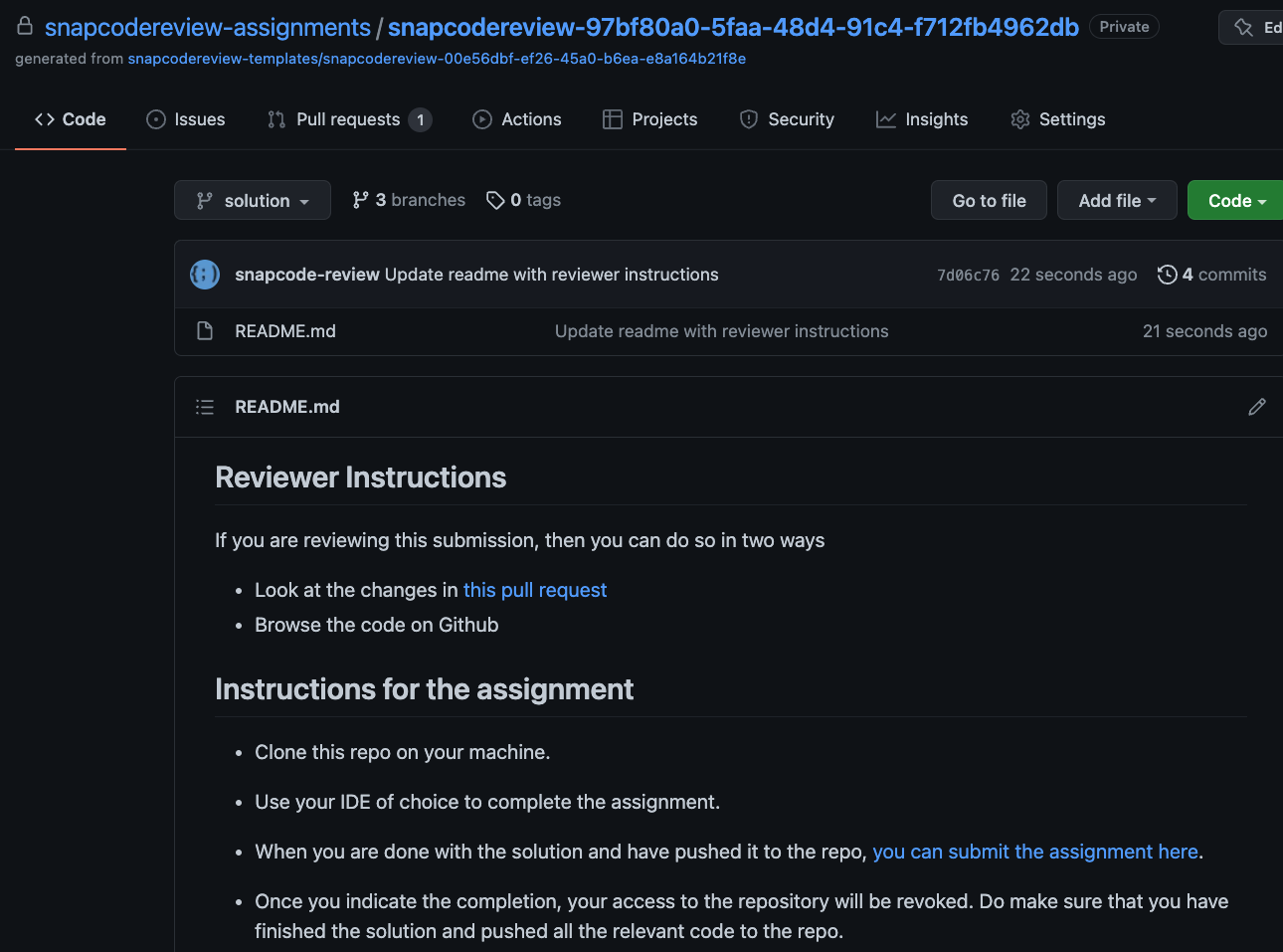Click 'Clone this repo on your machine' text
The height and width of the screenshot is (952, 1283).
403,752
